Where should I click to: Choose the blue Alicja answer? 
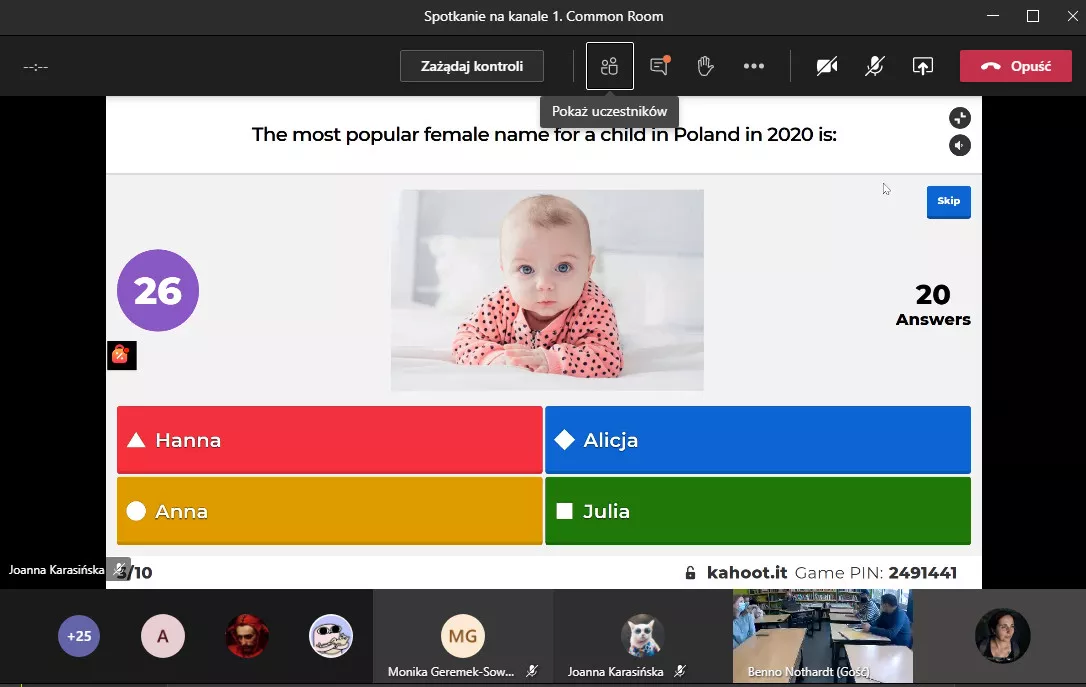point(757,440)
